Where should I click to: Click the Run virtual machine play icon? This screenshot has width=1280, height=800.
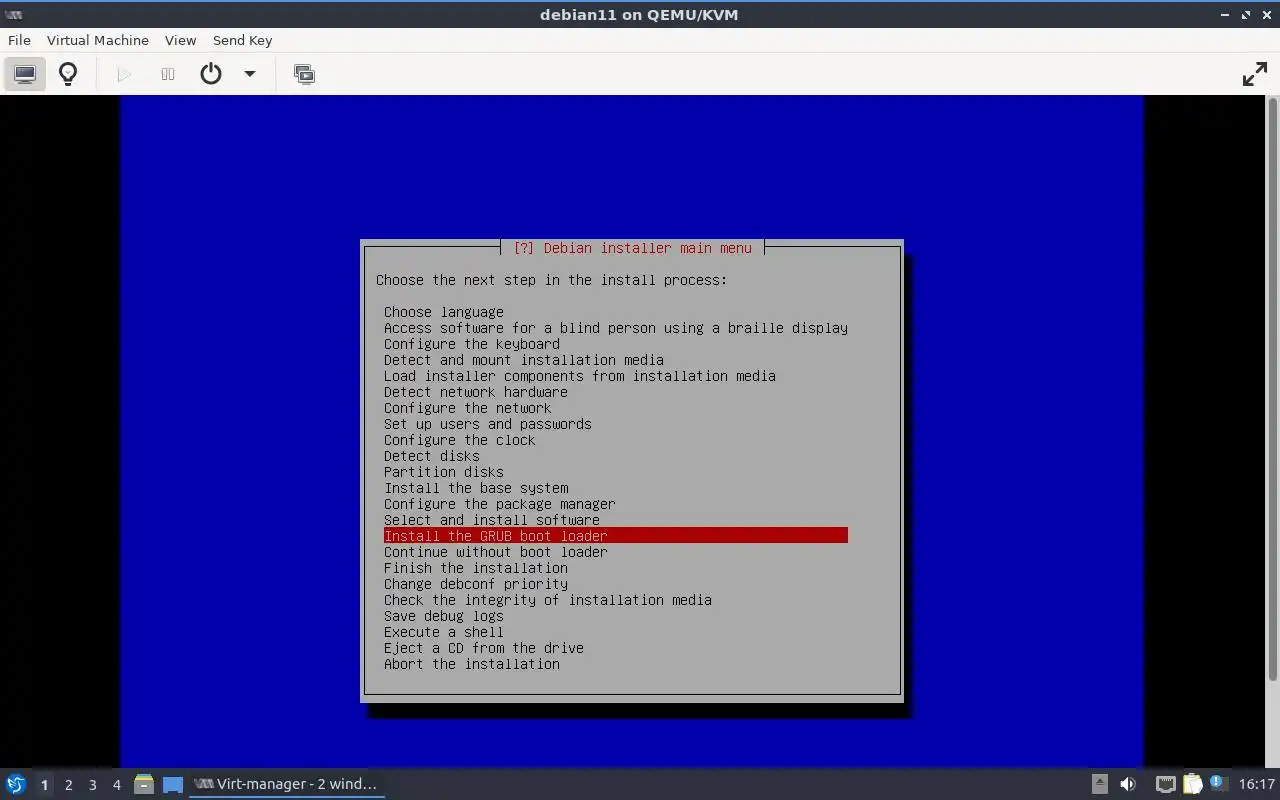pos(124,74)
